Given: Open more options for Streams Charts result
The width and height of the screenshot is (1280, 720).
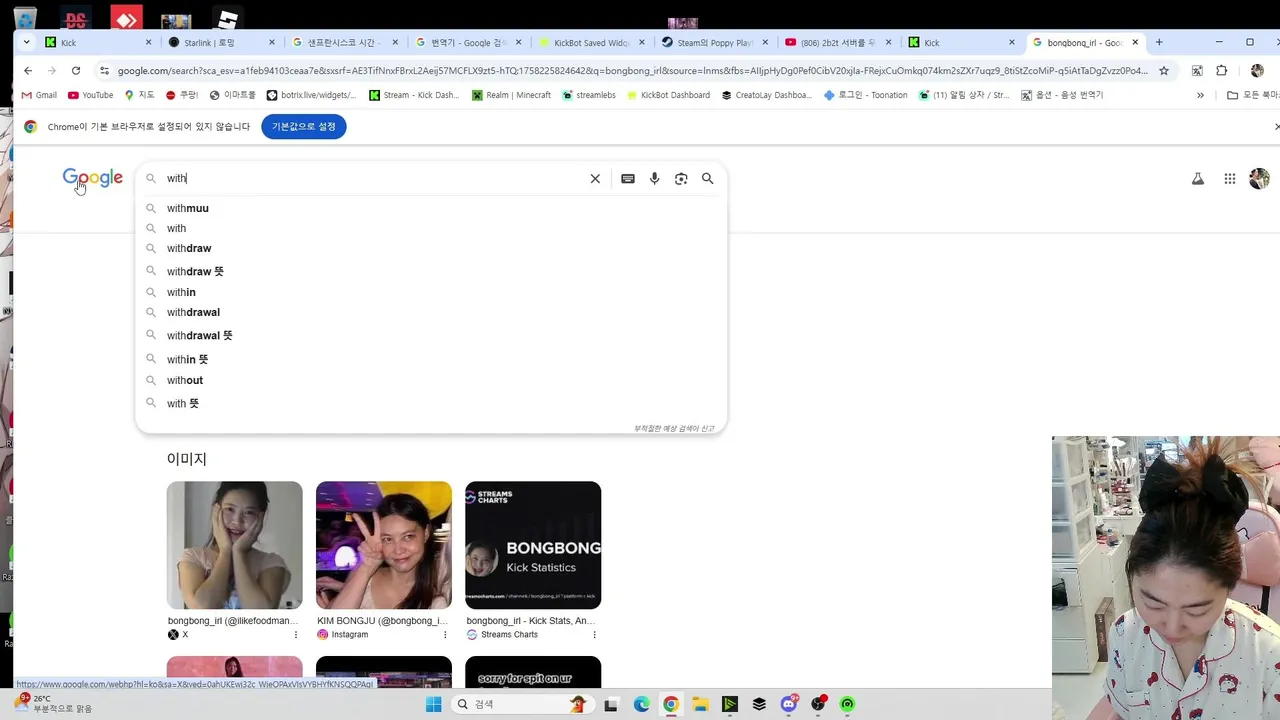Looking at the screenshot, I should (594, 635).
